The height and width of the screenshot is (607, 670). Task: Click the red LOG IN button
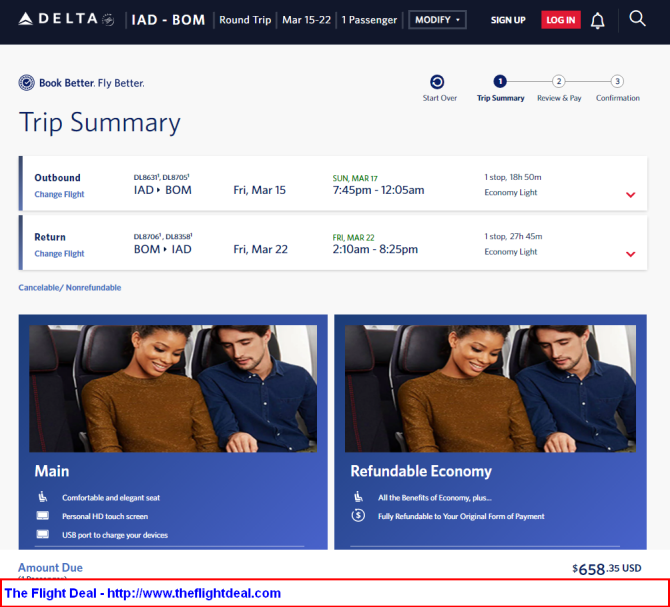(x=561, y=20)
